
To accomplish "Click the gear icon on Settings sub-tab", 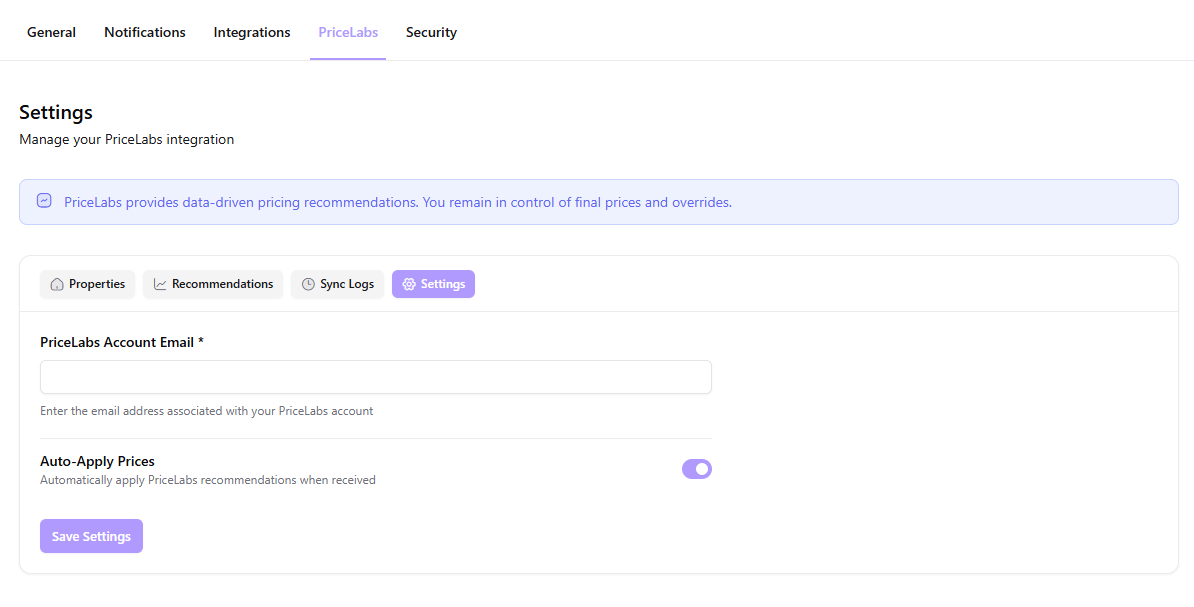I will click(x=409, y=284).
